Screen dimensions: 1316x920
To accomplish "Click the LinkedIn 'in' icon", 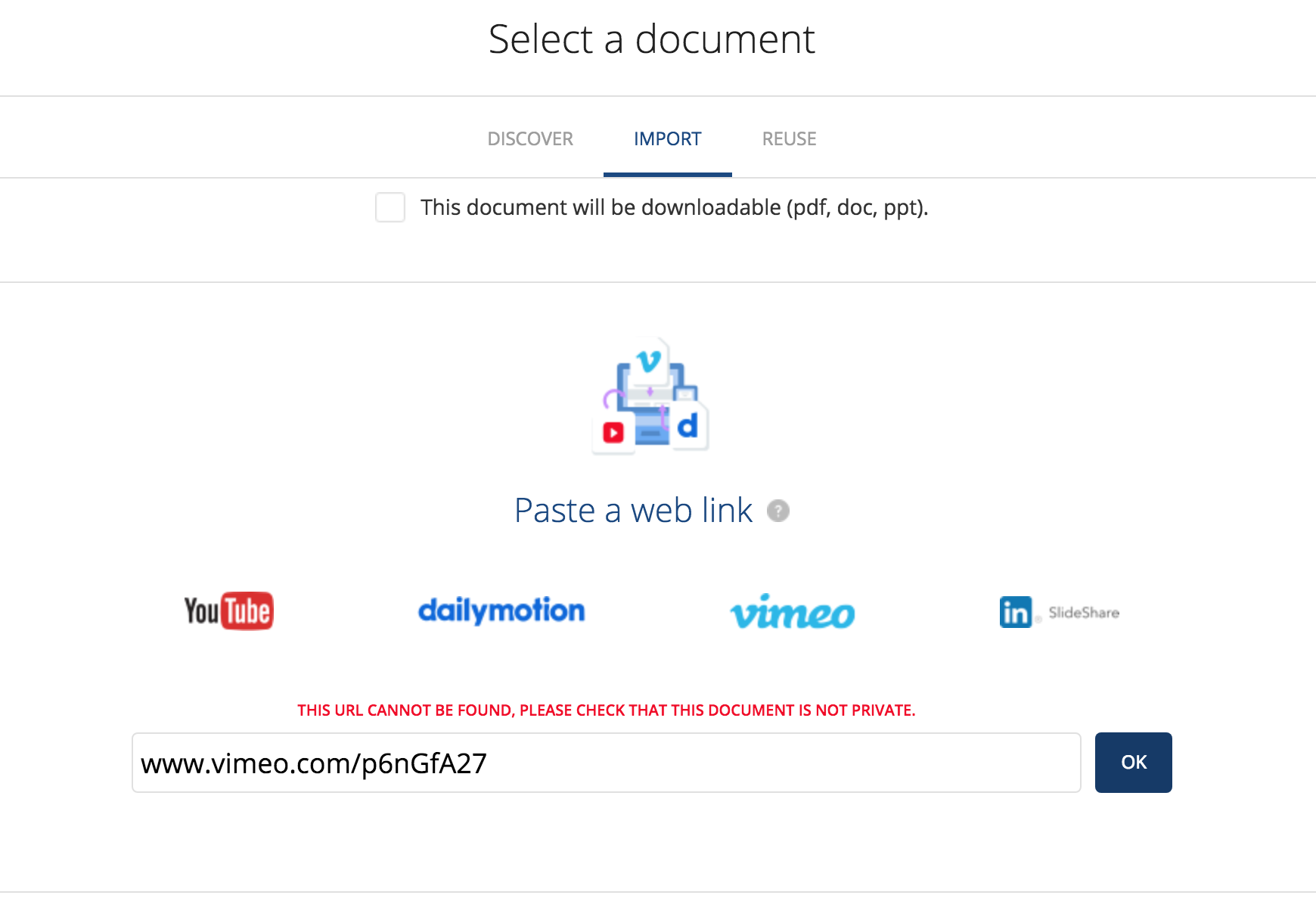I will click(x=1015, y=612).
